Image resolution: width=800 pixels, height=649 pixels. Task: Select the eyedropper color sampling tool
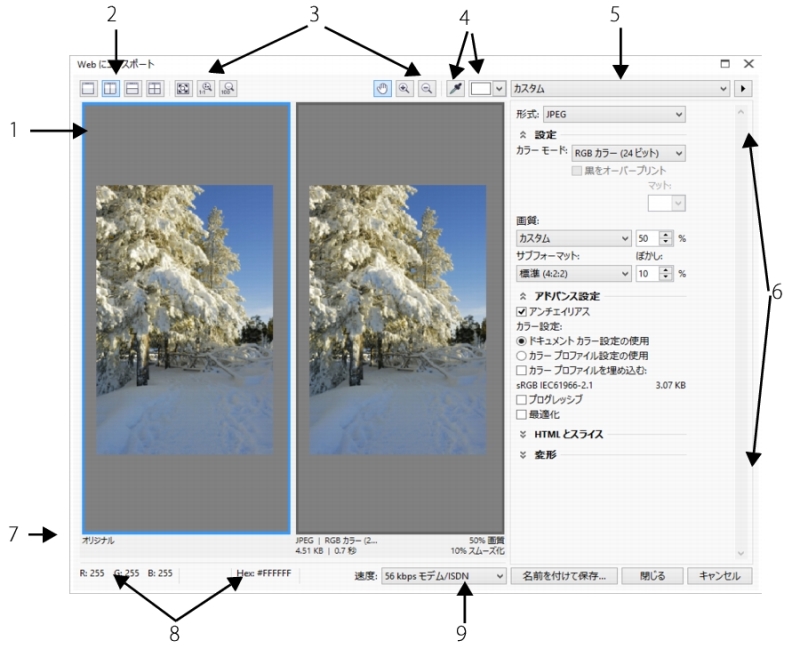455,88
